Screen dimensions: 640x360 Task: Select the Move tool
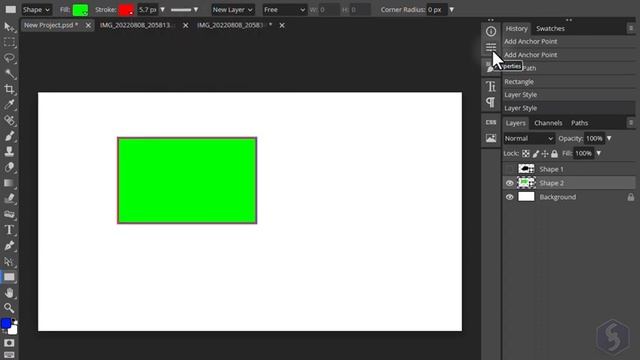click(9, 27)
